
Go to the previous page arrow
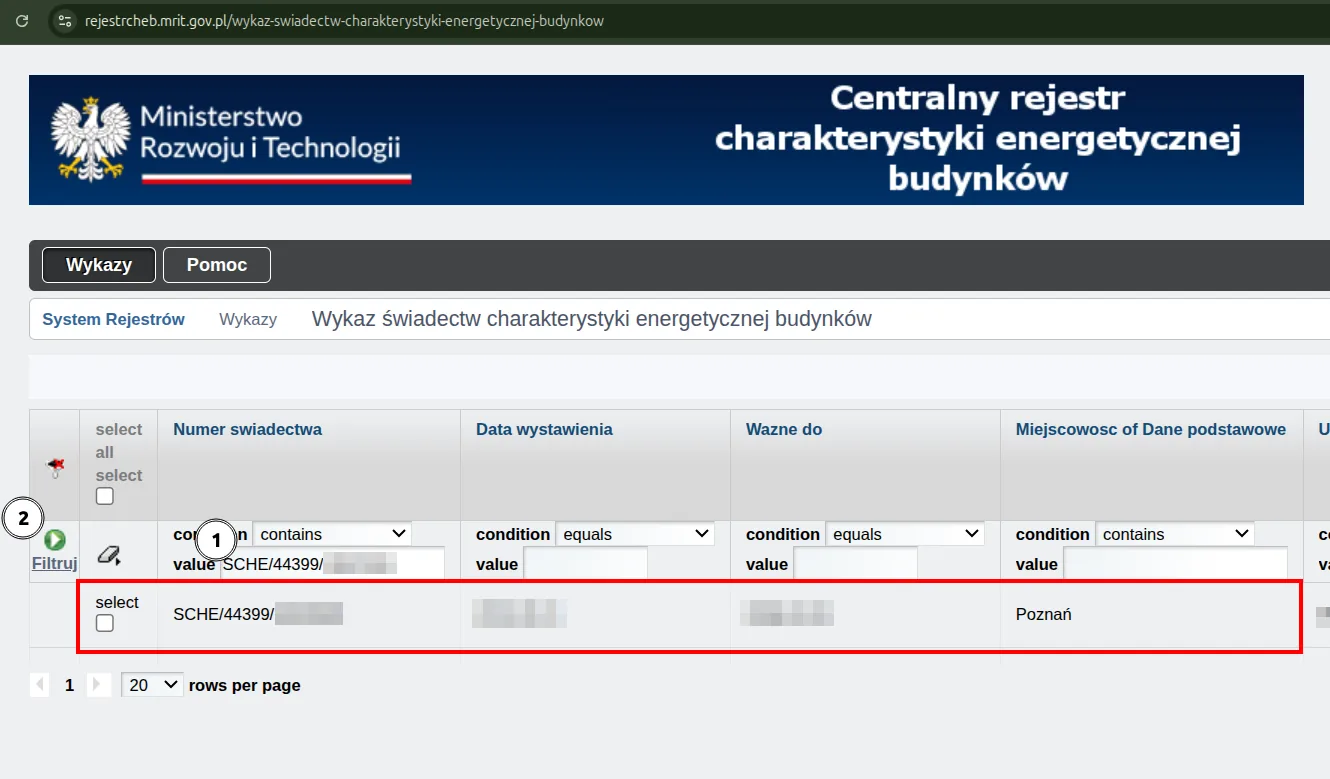[40, 685]
